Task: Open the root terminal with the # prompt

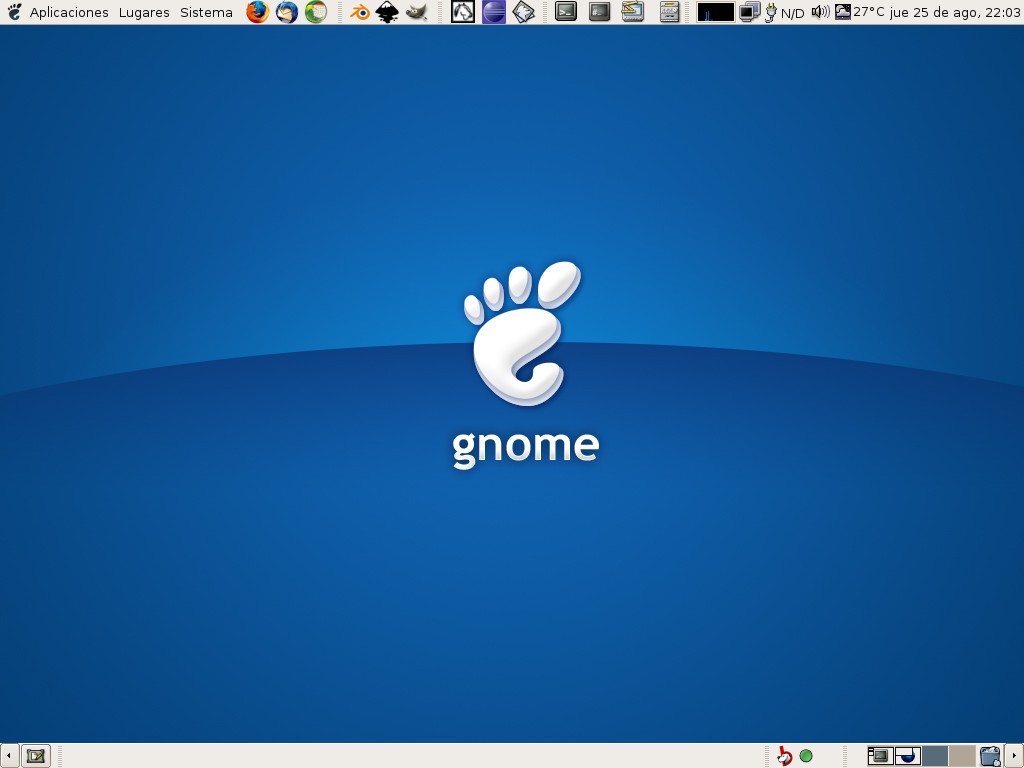Action: point(599,11)
